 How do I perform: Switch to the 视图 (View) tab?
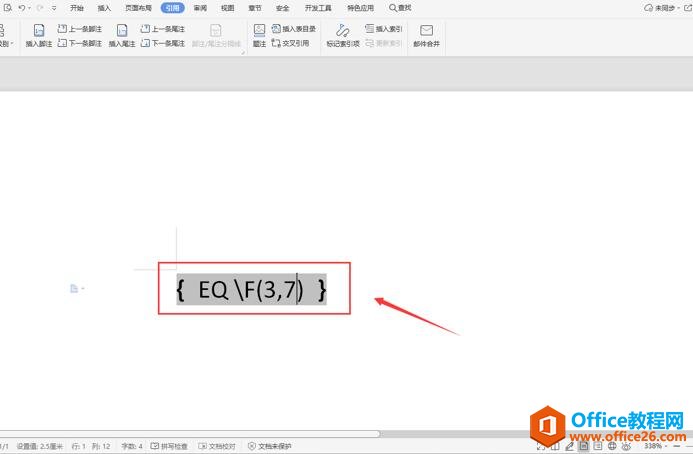point(228,8)
